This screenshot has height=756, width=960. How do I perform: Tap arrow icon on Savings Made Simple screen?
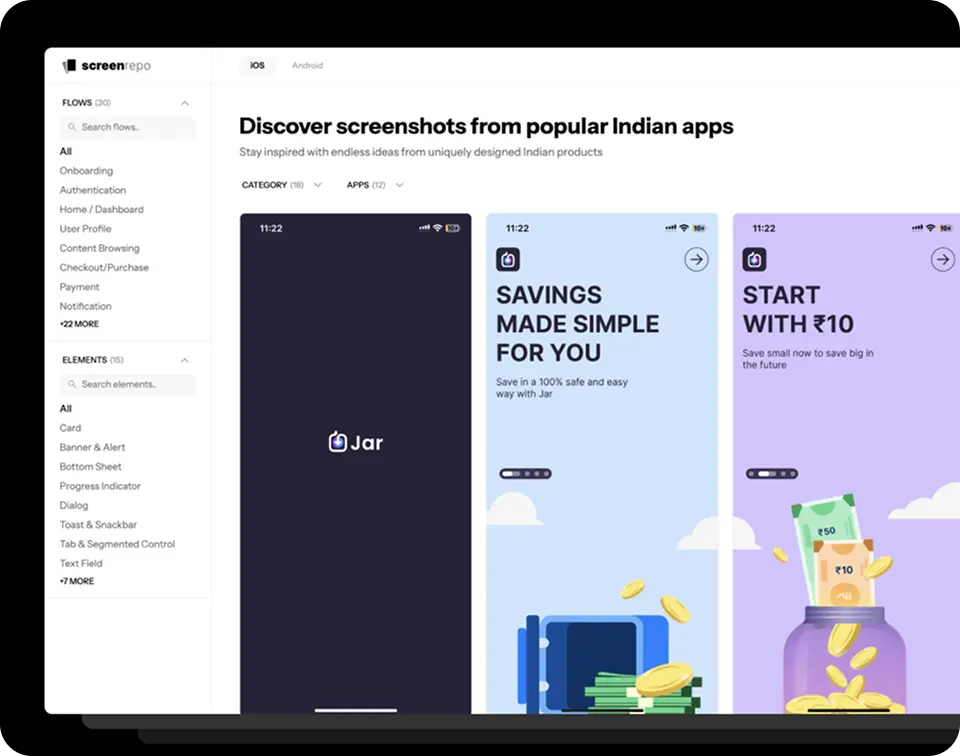pyautogui.click(x=696, y=260)
